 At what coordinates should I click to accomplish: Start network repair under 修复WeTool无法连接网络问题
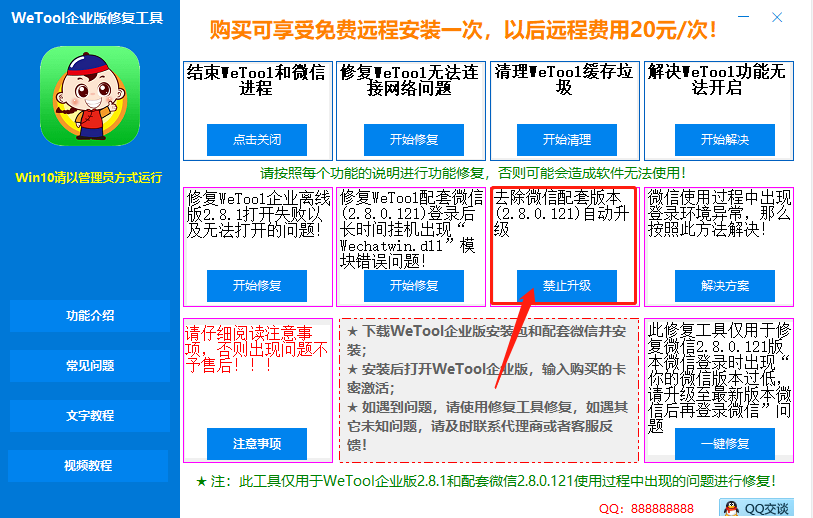click(x=414, y=139)
